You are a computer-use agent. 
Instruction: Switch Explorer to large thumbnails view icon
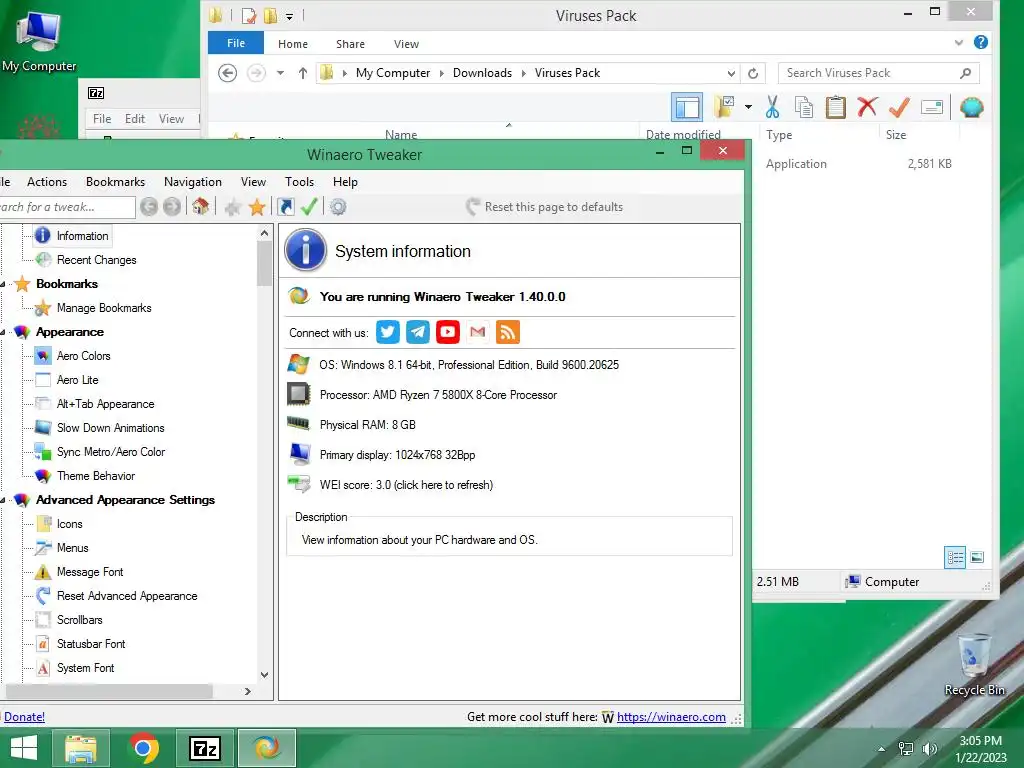(x=977, y=558)
